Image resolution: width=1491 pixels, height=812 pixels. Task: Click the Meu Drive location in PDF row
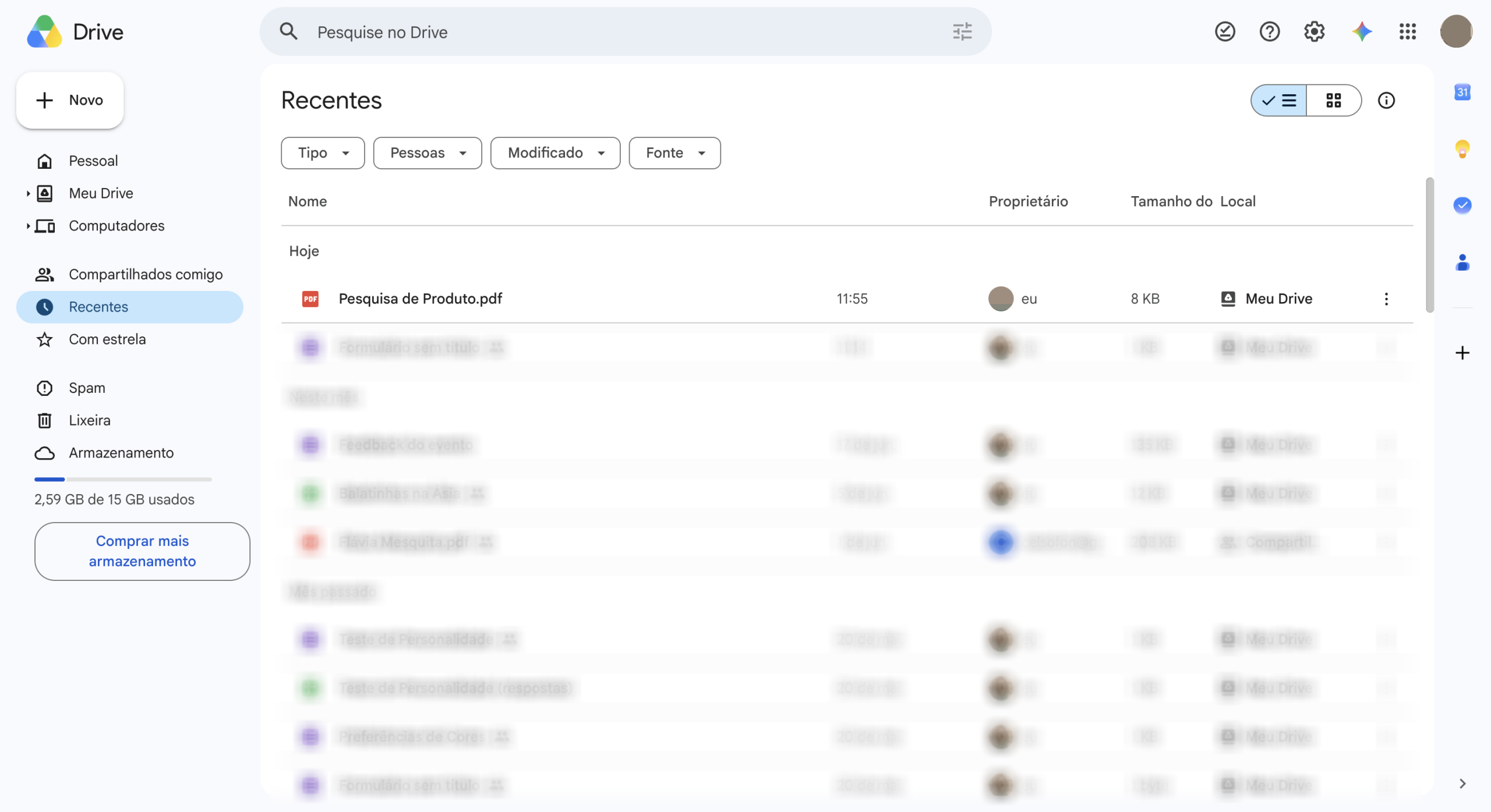coord(1266,299)
